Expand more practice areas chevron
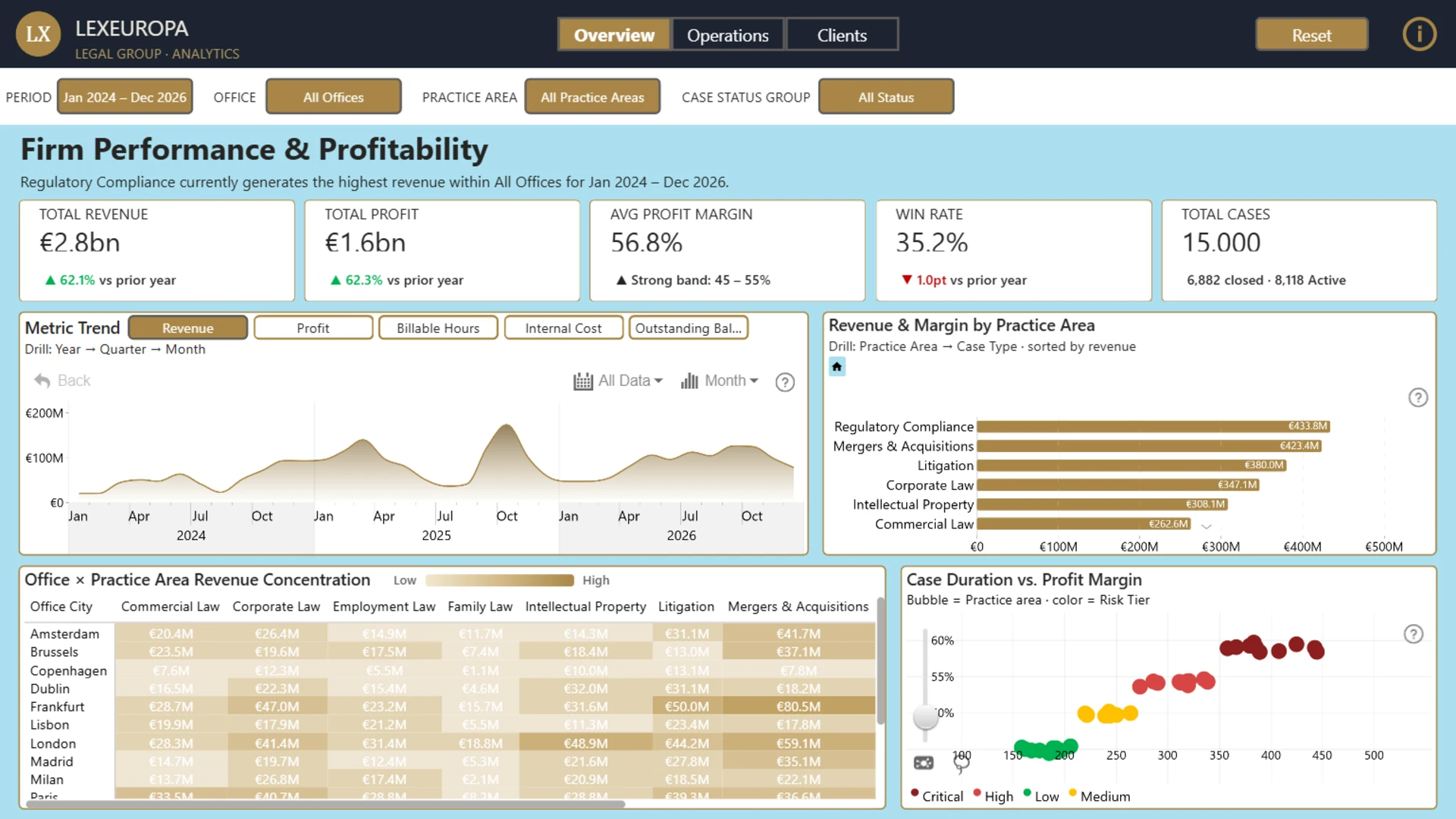 coord(1207,526)
